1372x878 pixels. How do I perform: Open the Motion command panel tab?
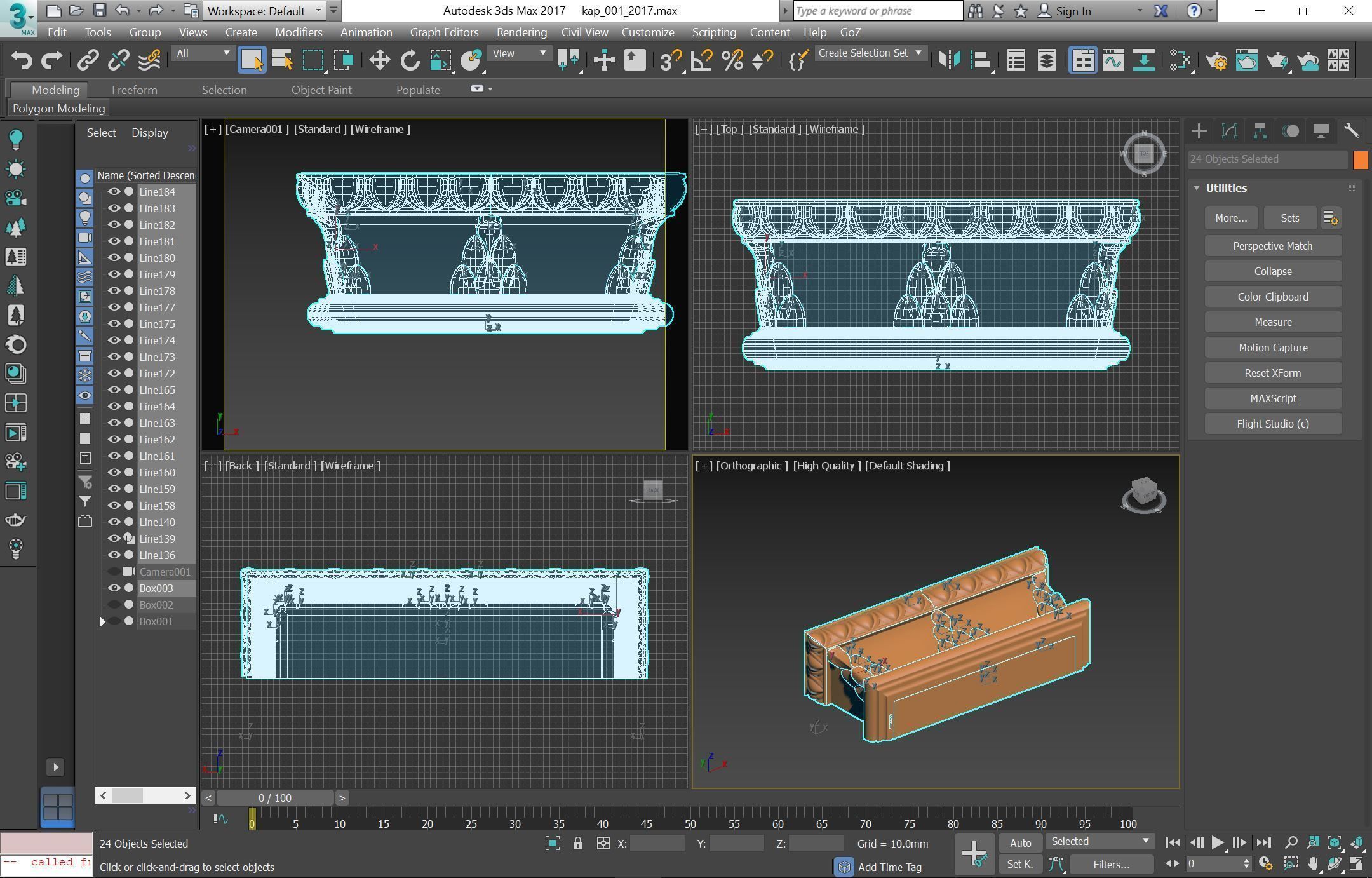pyautogui.click(x=1290, y=132)
